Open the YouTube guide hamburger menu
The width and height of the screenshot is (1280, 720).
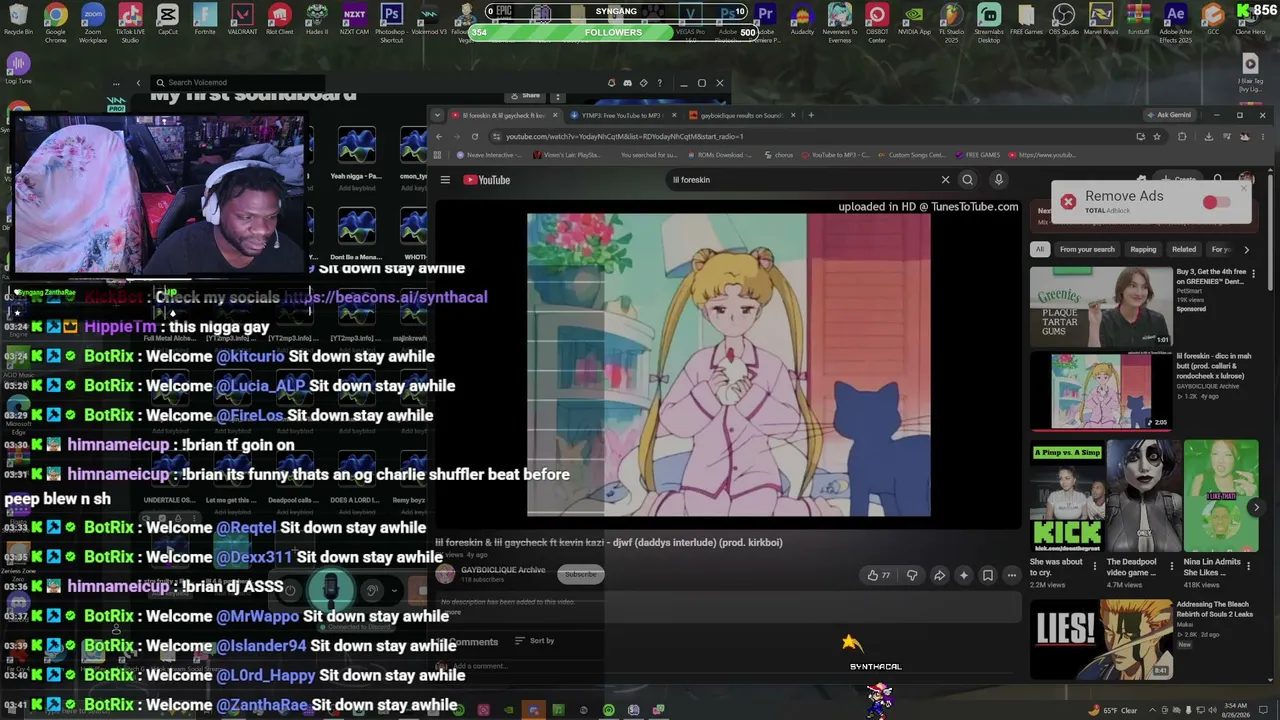click(445, 180)
